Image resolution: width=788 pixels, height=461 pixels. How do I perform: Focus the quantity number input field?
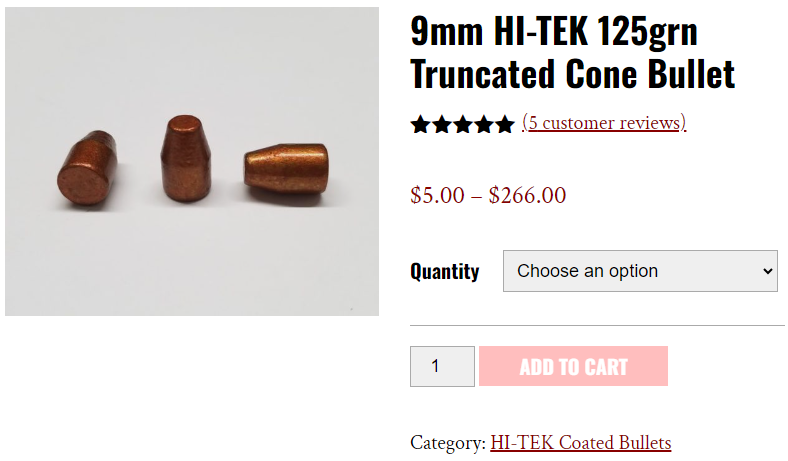point(442,366)
